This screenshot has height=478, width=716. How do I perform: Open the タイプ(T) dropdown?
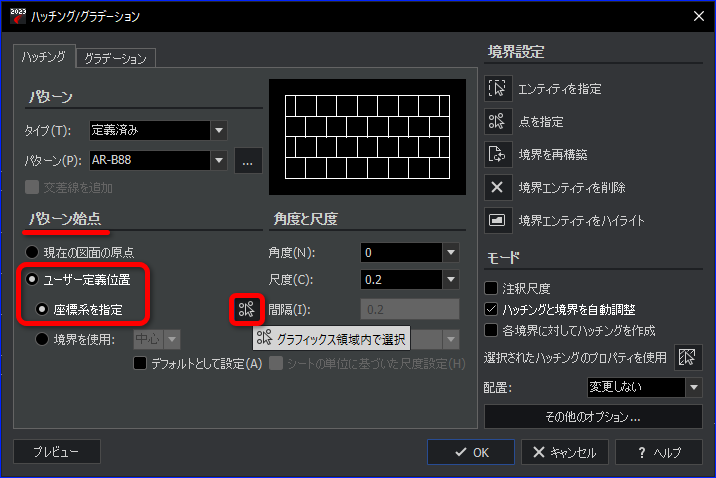[x=219, y=131]
